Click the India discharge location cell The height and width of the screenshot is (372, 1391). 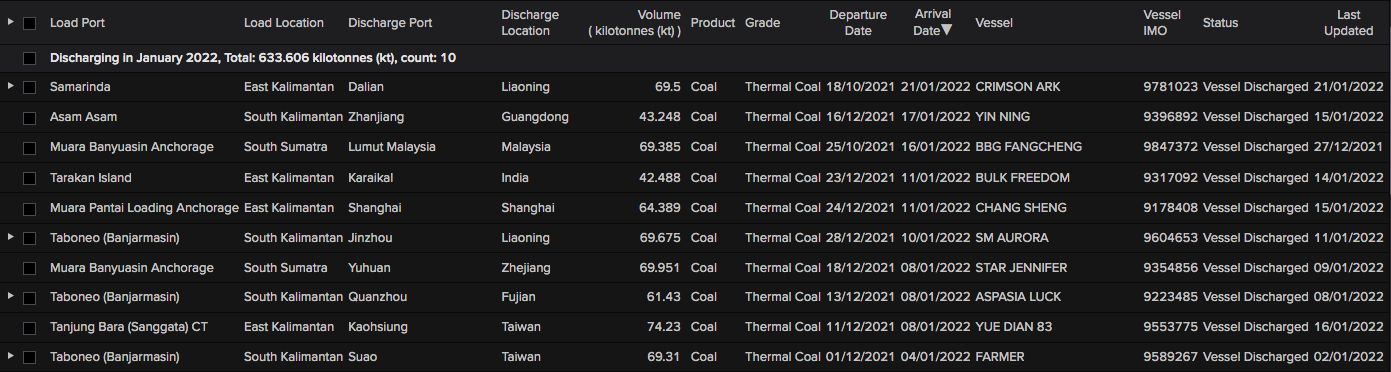(x=516, y=178)
